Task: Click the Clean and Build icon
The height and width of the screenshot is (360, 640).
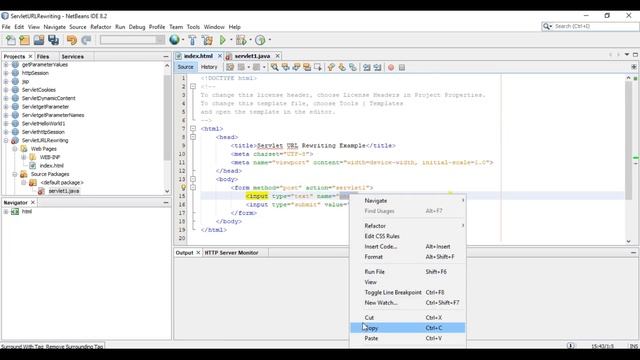Action: pyautogui.click(x=207, y=40)
